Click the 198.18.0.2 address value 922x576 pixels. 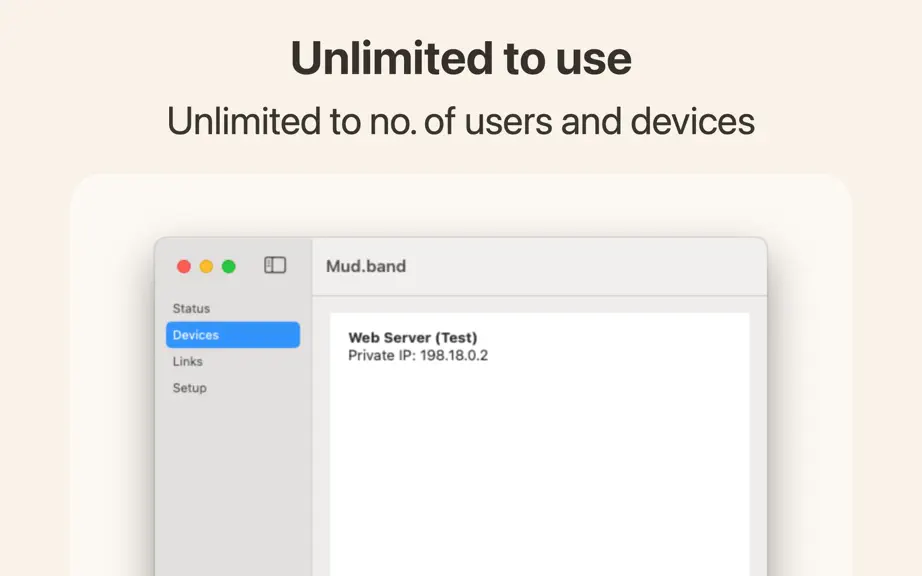454,356
